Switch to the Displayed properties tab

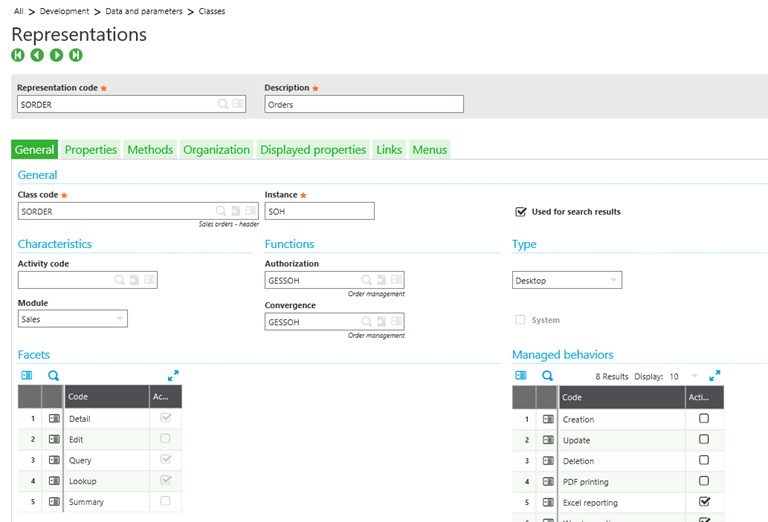click(x=313, y=150)
